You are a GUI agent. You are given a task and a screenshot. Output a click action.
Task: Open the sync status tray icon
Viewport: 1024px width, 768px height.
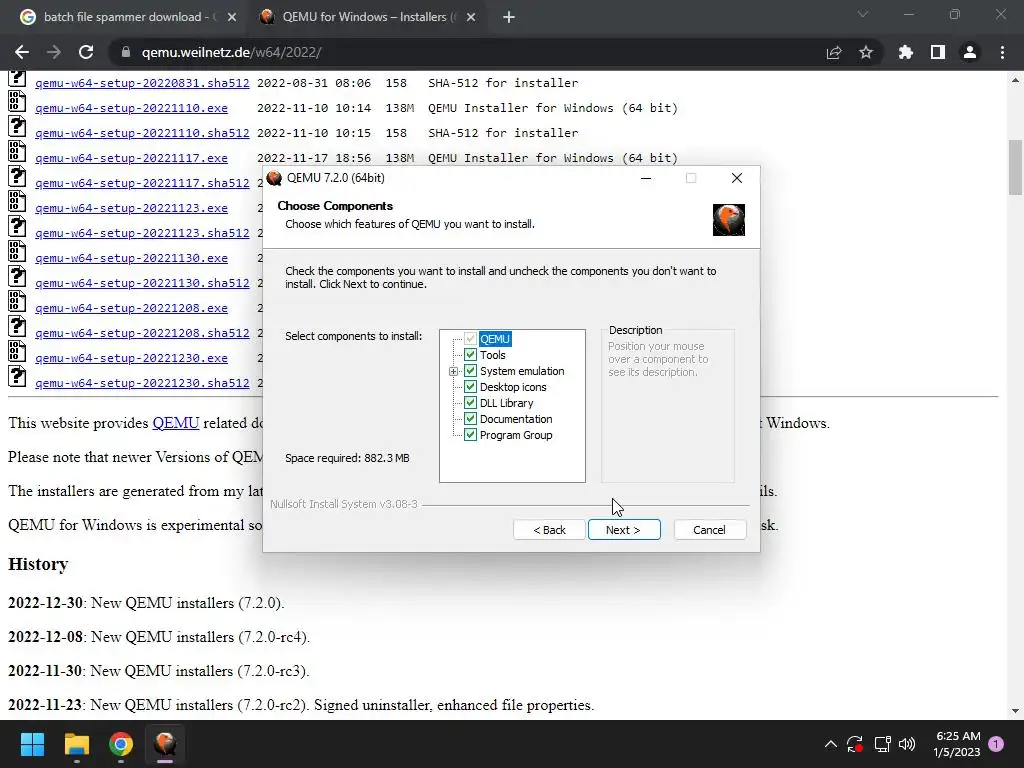tap(855, 744)
